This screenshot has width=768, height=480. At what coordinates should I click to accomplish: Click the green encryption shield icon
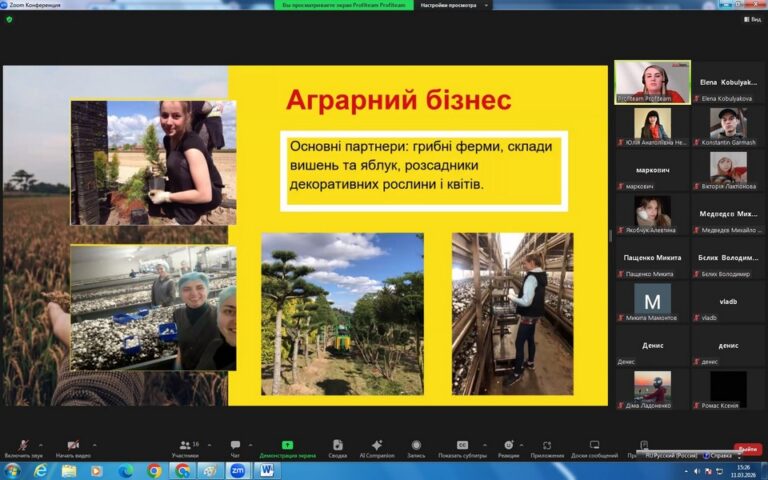(9, 19)
